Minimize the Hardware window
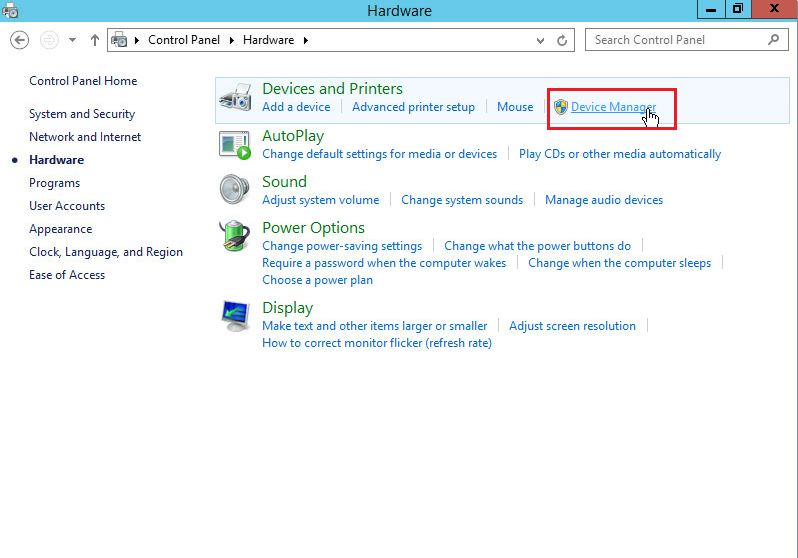This screenshot has height=558, width=798. click(x=711, y=9)
